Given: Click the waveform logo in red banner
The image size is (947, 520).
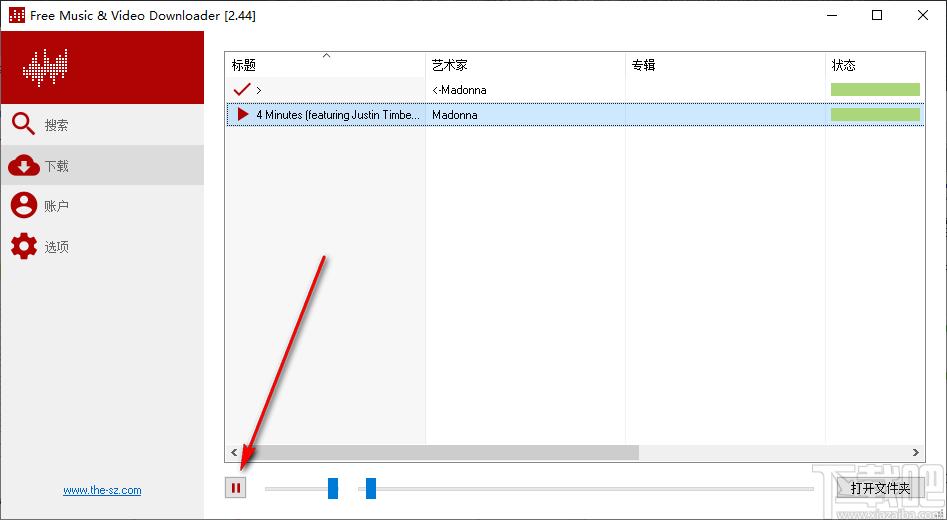Looking at the screenshot, I should [45, 68].
